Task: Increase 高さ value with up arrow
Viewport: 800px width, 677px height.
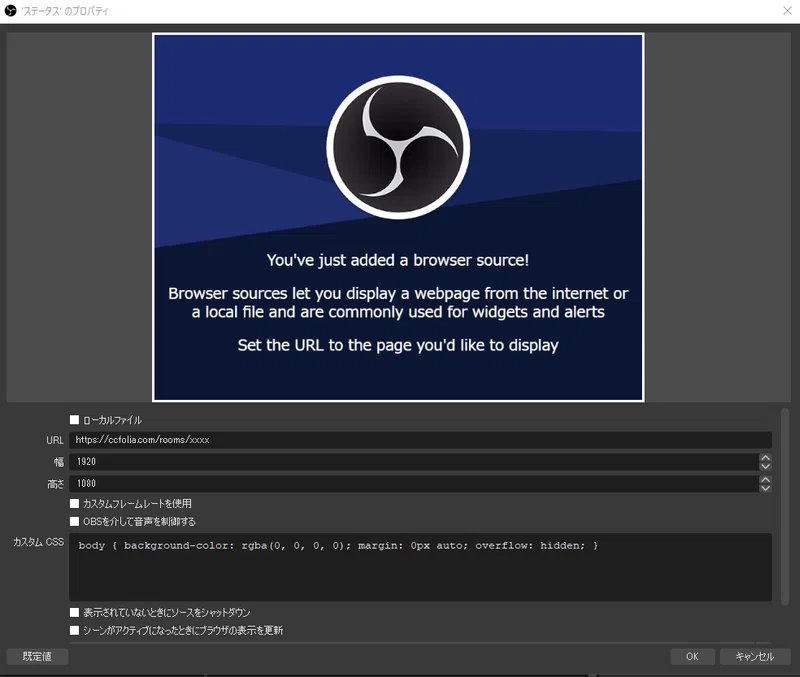Action: [x=765, y=480]
